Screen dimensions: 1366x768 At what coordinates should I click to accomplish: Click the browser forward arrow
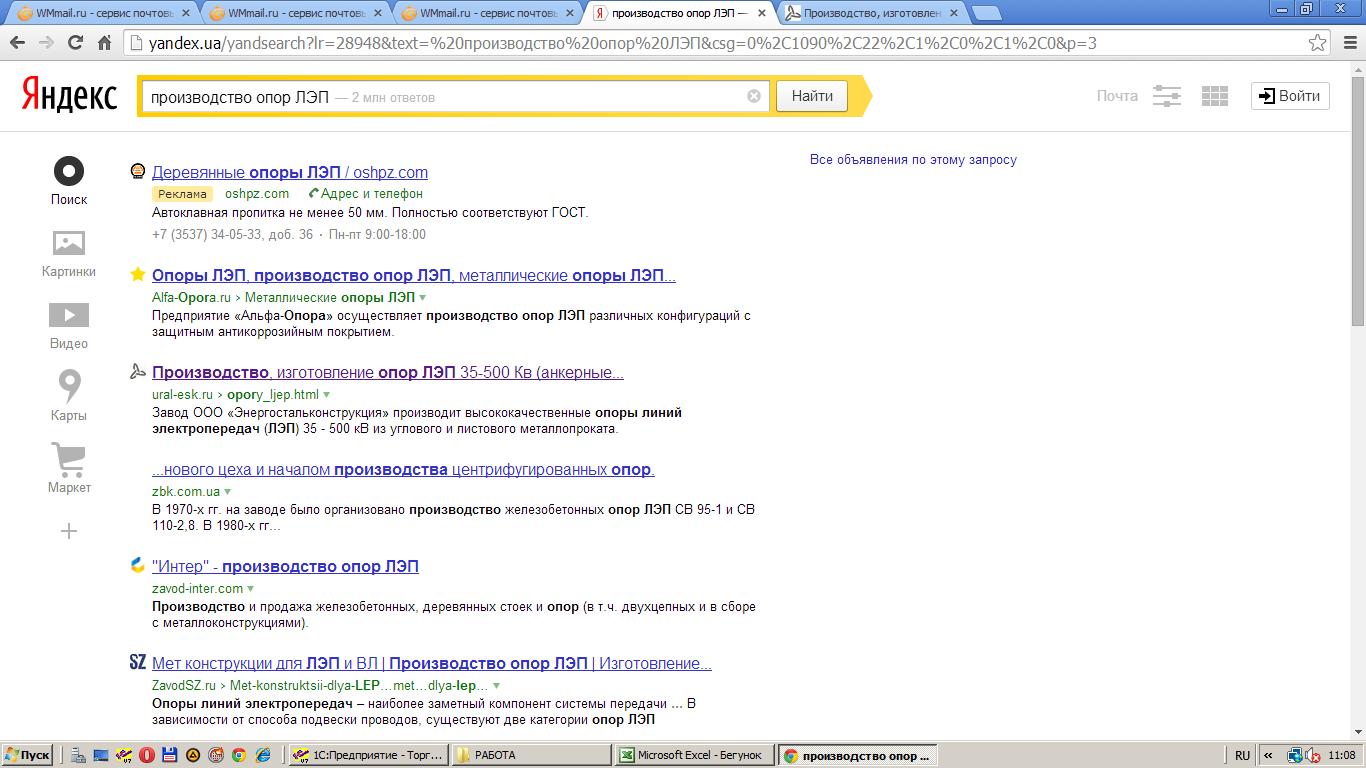tap(46, 43)
